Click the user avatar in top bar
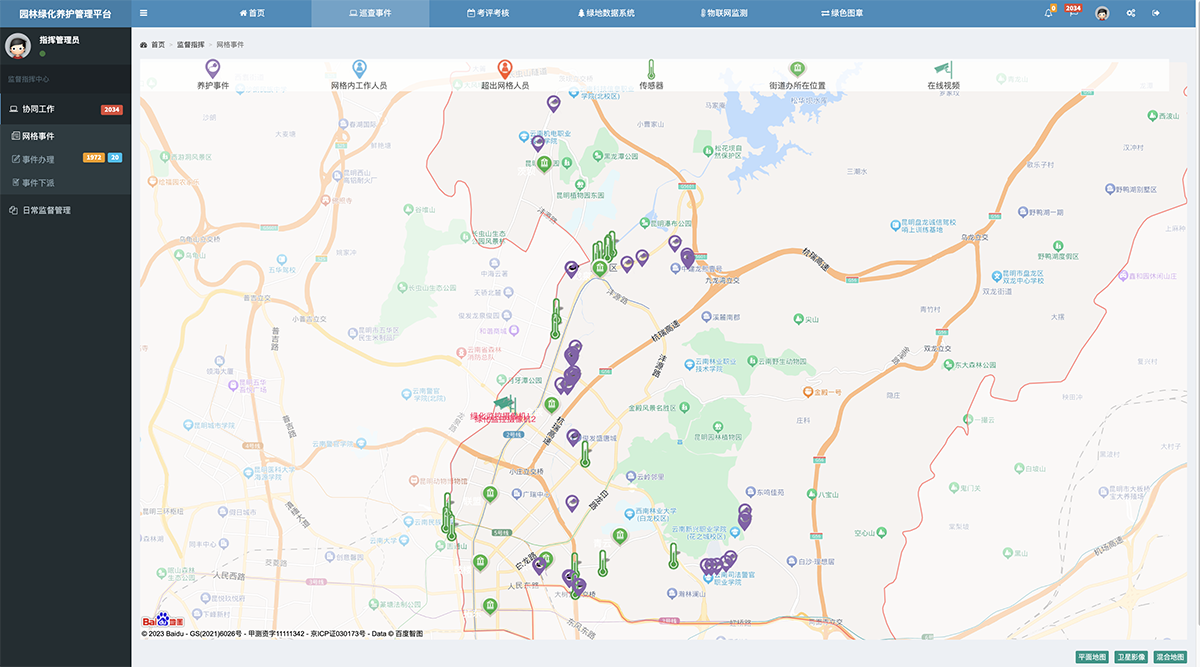Viewport: 1200px width, 667px height. point(1102,13)
